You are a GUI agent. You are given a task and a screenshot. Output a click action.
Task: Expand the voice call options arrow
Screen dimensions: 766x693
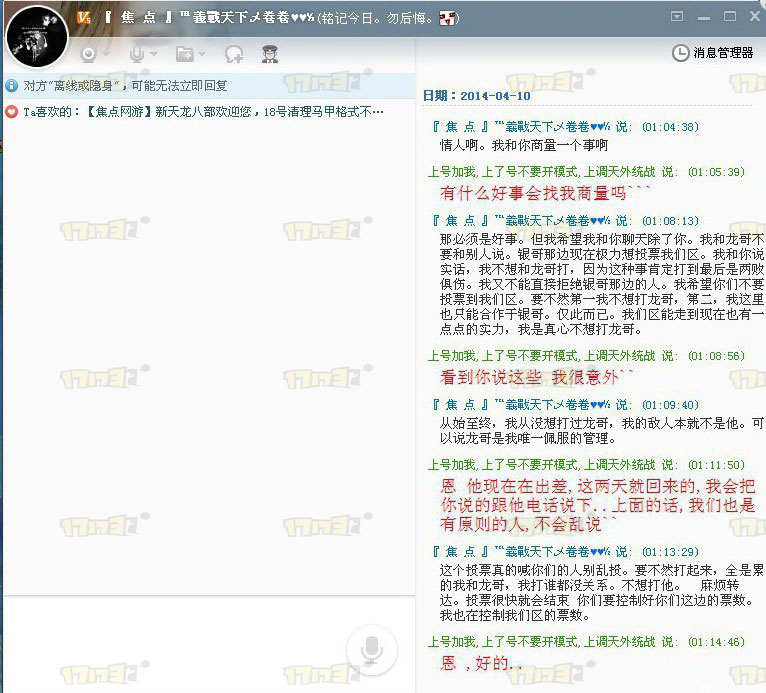(154, 55)
